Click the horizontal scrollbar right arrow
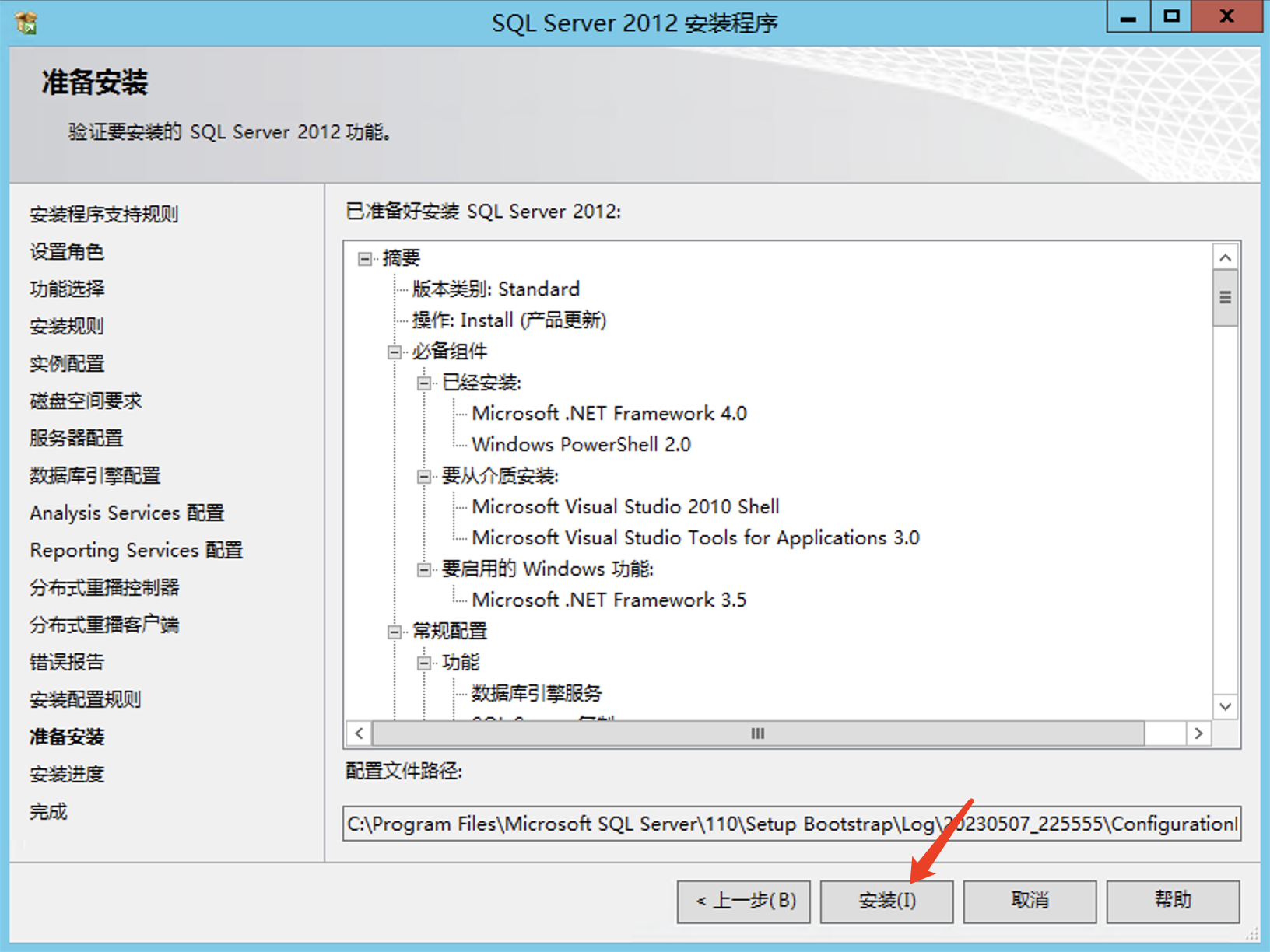 [1198, 733]
